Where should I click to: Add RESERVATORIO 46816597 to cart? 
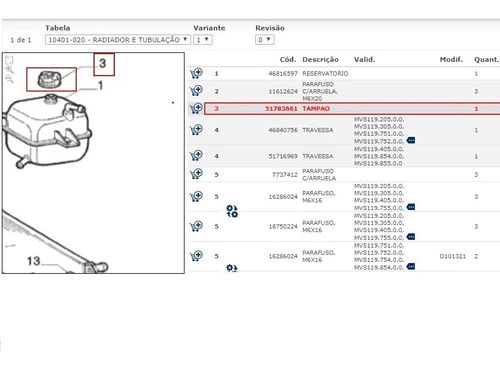[x=196, y=73]
